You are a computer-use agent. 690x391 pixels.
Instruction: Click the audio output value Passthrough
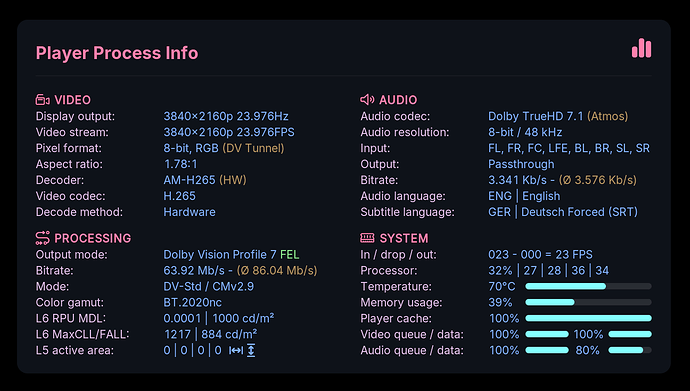tap(521, 164)
